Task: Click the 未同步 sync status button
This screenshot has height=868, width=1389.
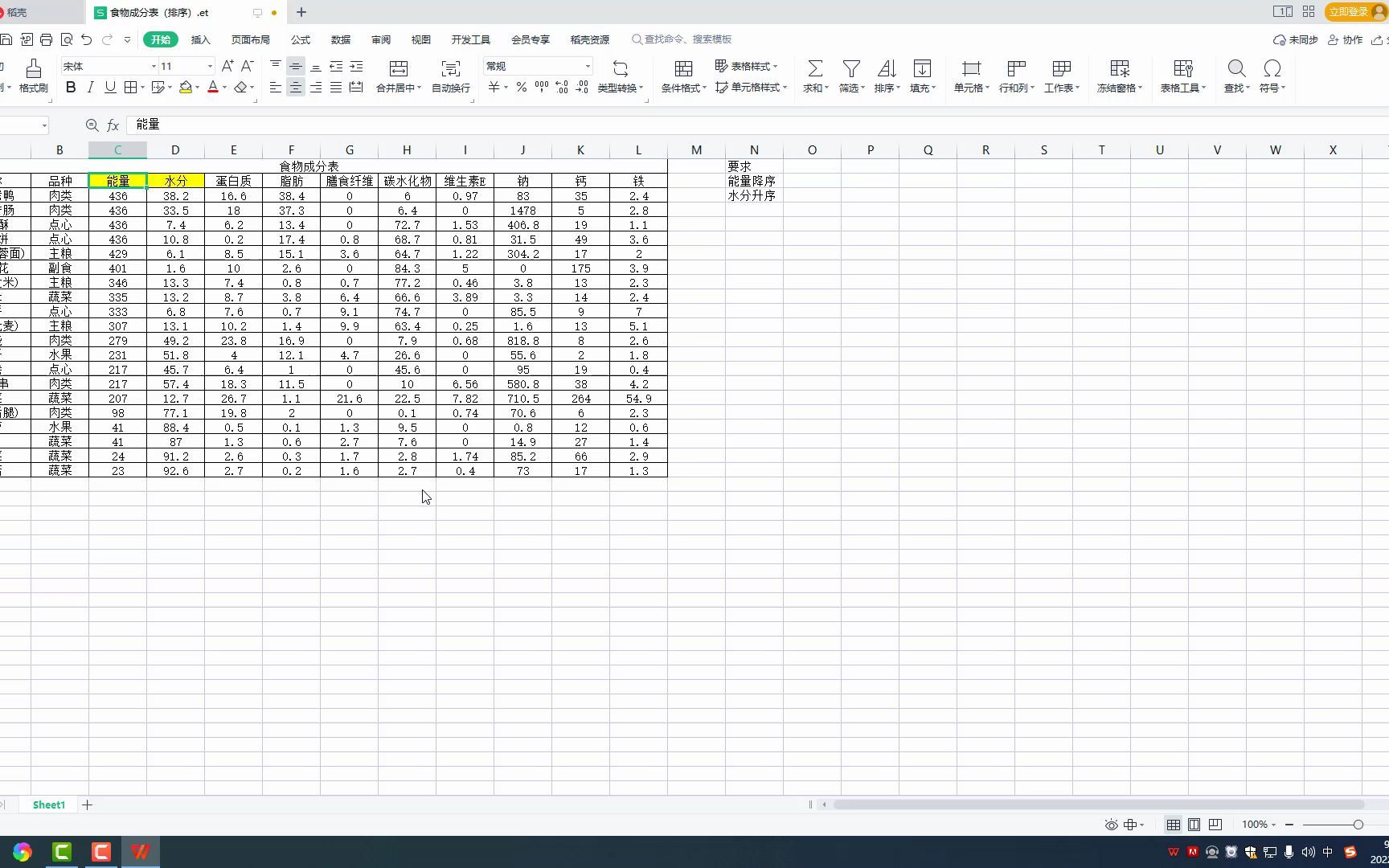Action: pos(1295,39)
